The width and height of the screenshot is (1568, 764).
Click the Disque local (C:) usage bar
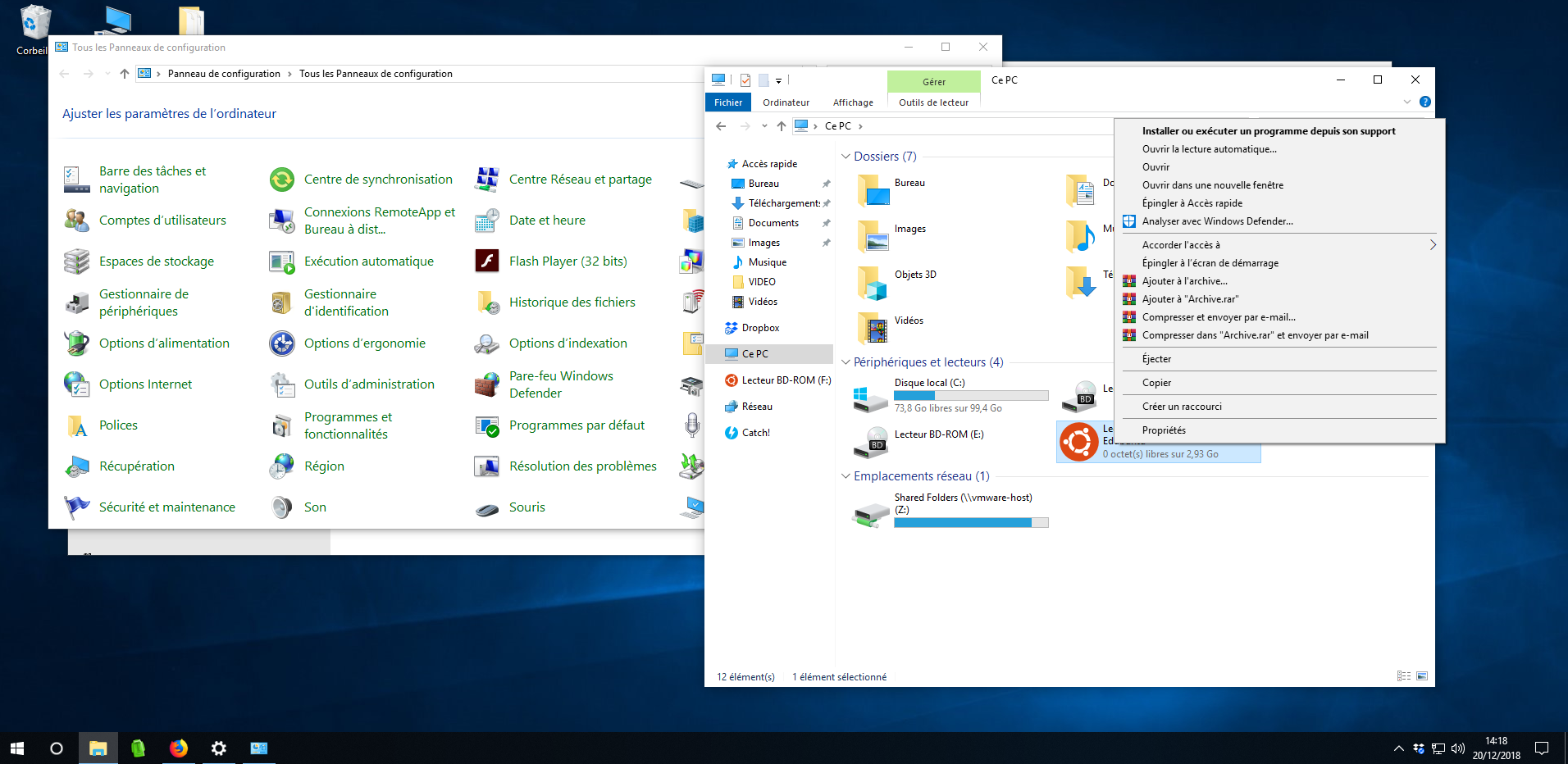(971, 395)
